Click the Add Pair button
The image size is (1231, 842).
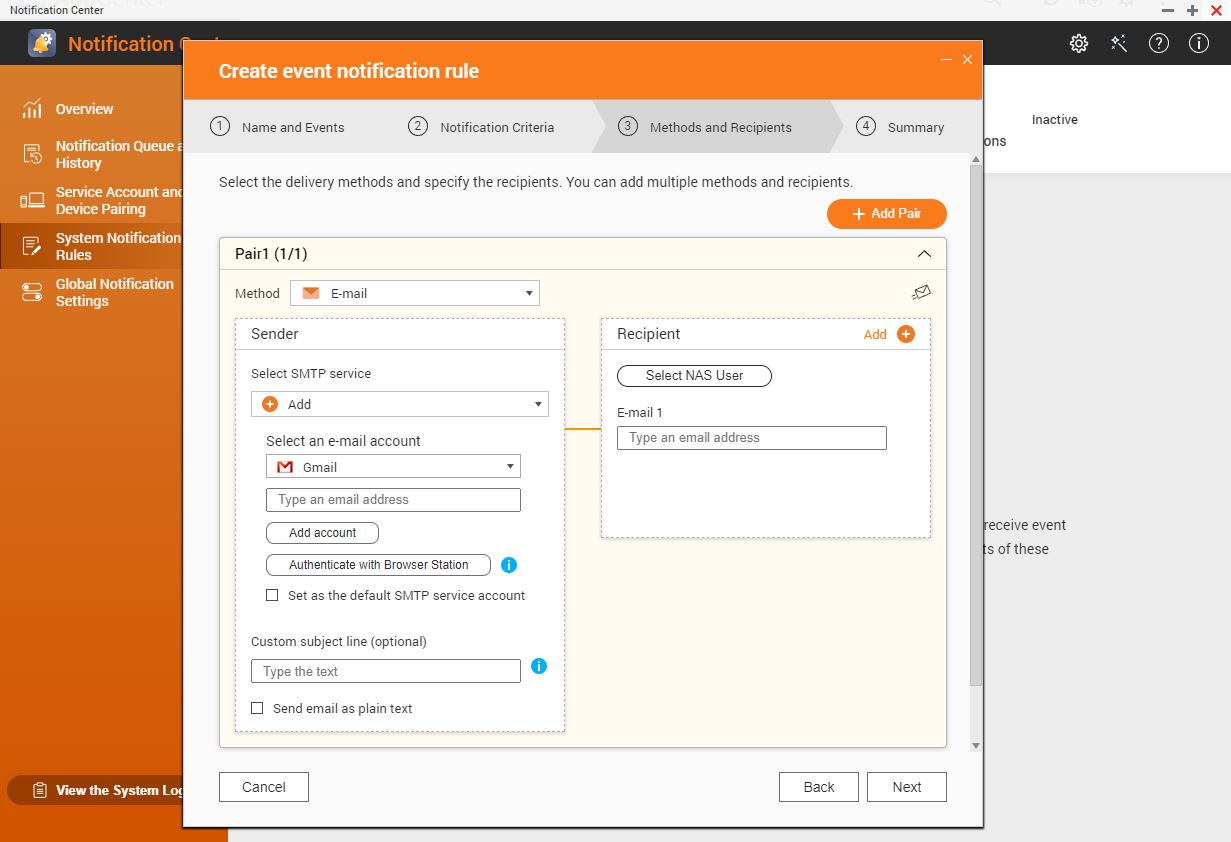click(x=886, y=214)
